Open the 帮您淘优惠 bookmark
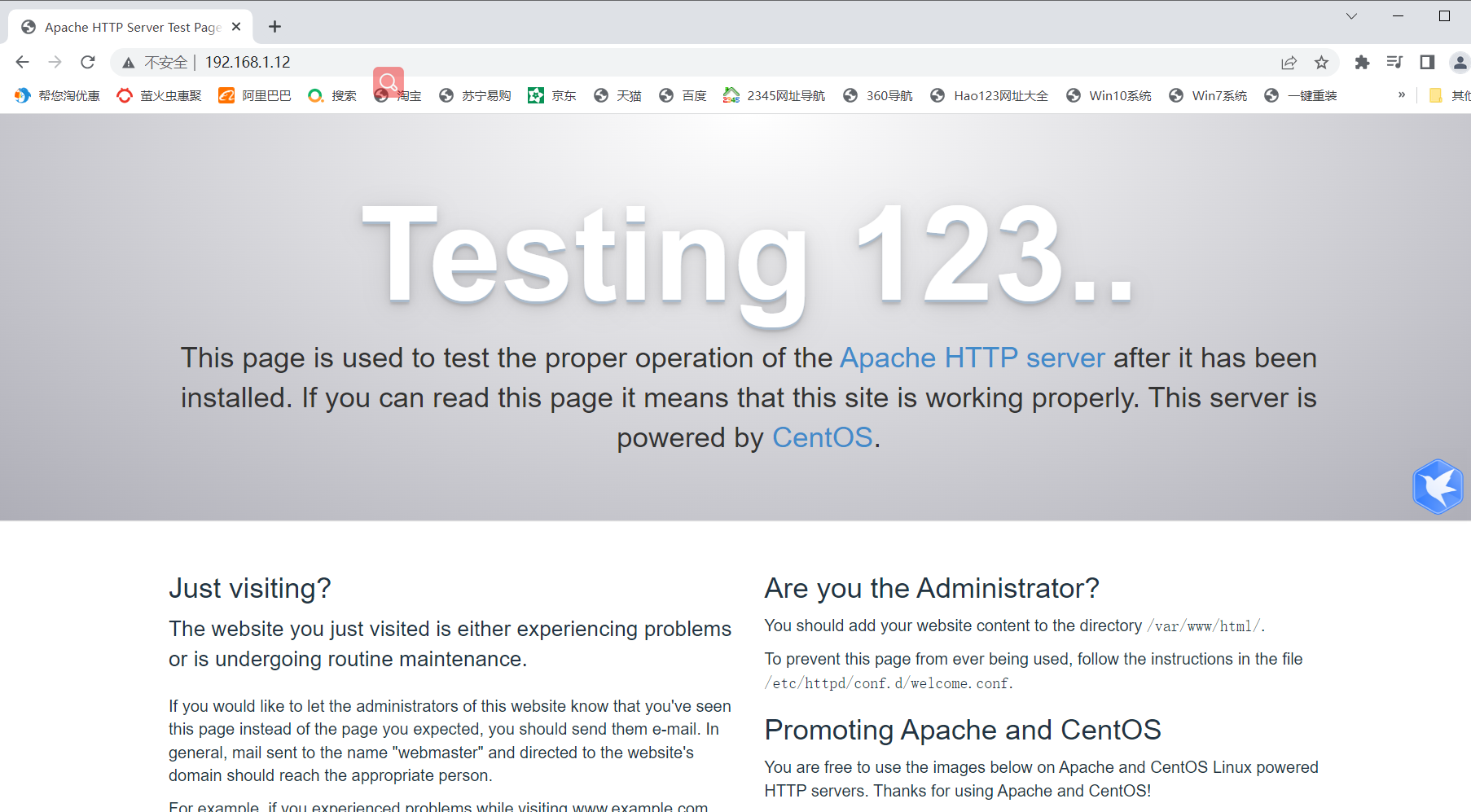The height and width of the screenshot is (812, 1471). (57, 95)
